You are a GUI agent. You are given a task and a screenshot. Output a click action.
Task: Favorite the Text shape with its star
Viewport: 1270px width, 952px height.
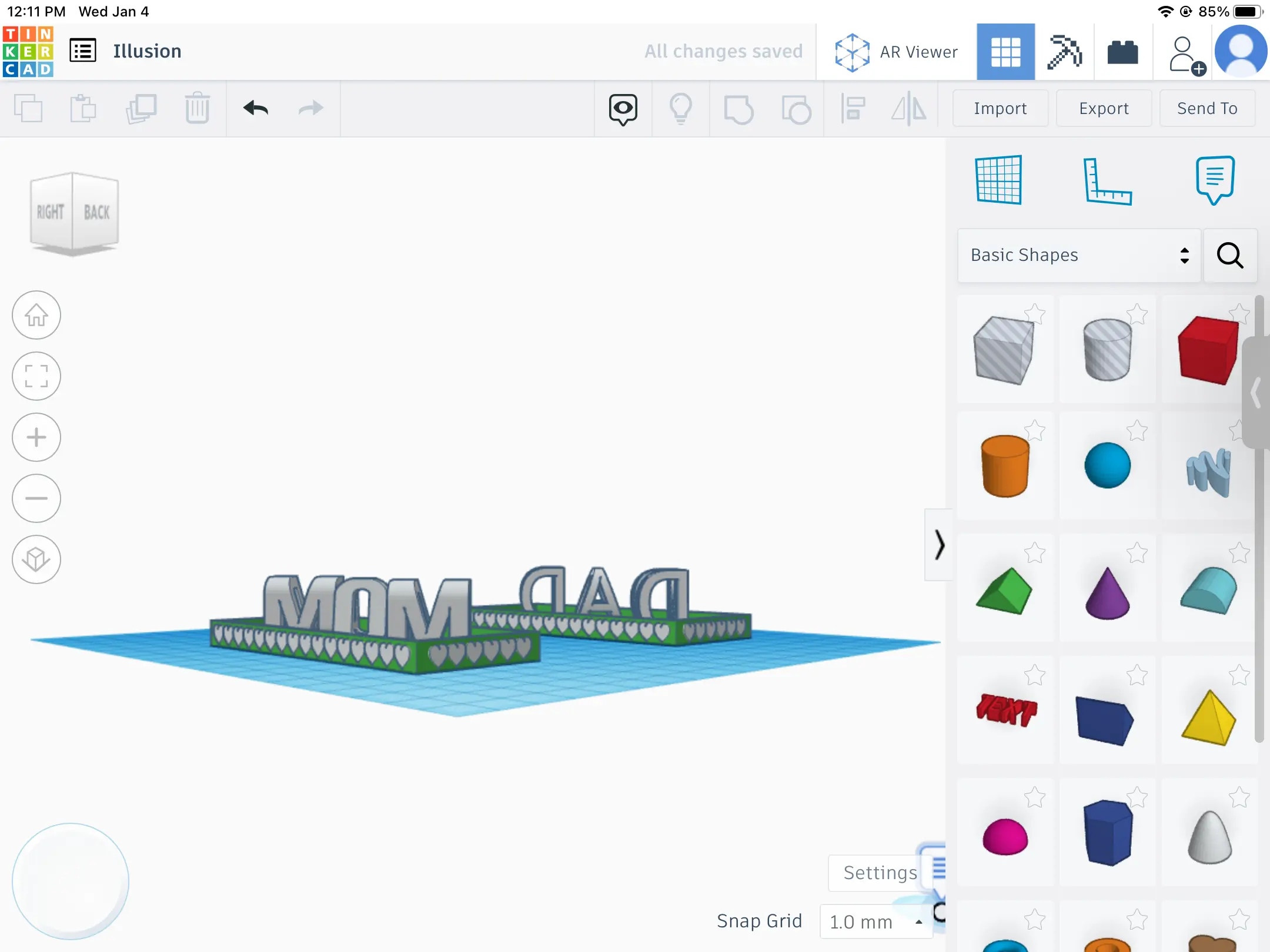1035,675
